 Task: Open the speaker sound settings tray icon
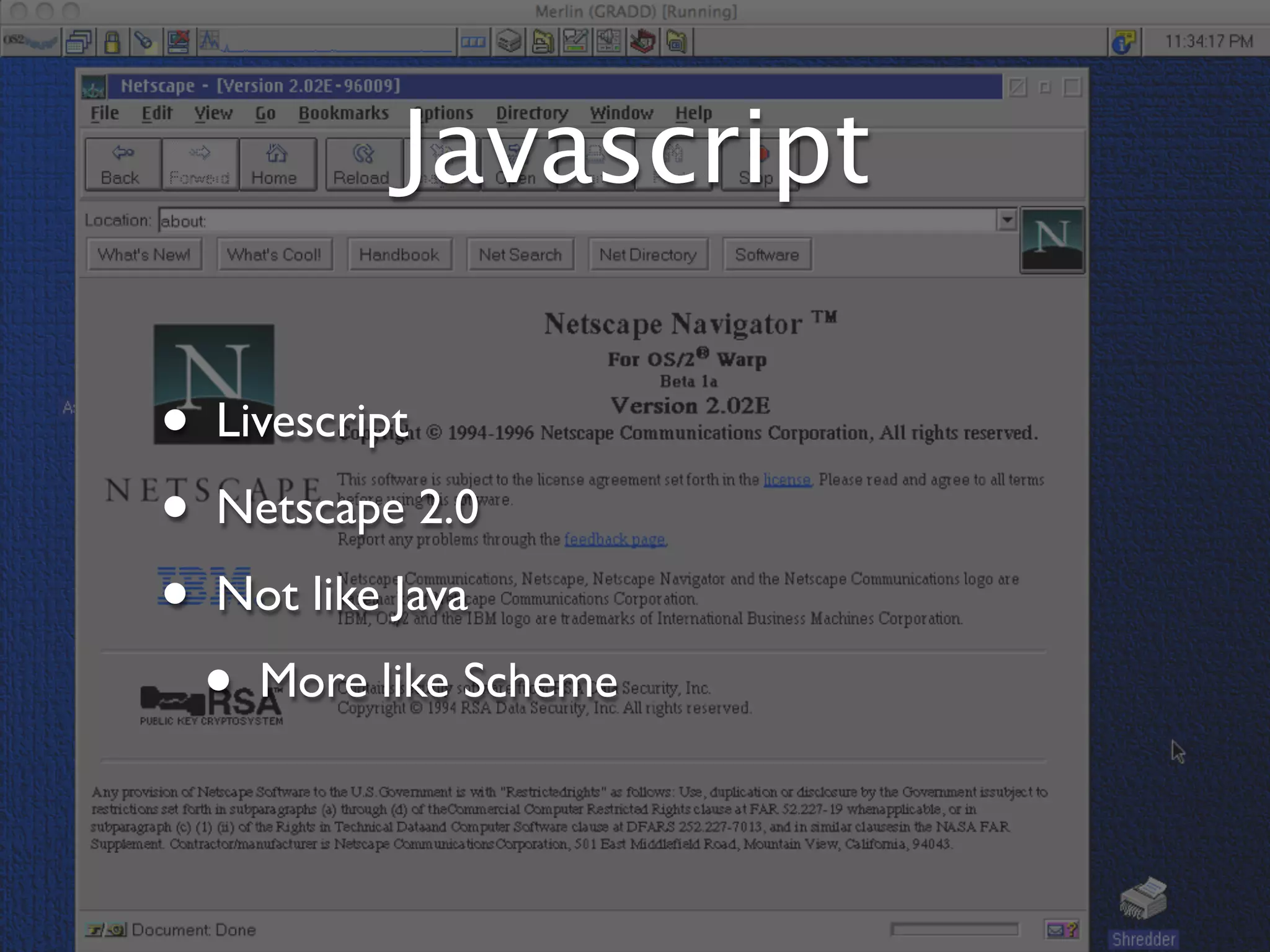point(609,42)
